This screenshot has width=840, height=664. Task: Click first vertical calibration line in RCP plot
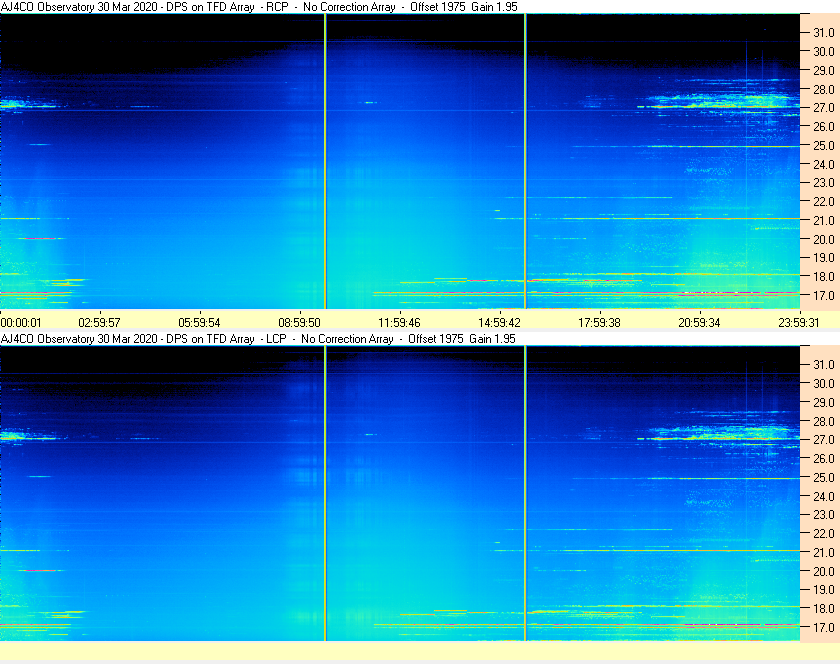tap(325, 161)
